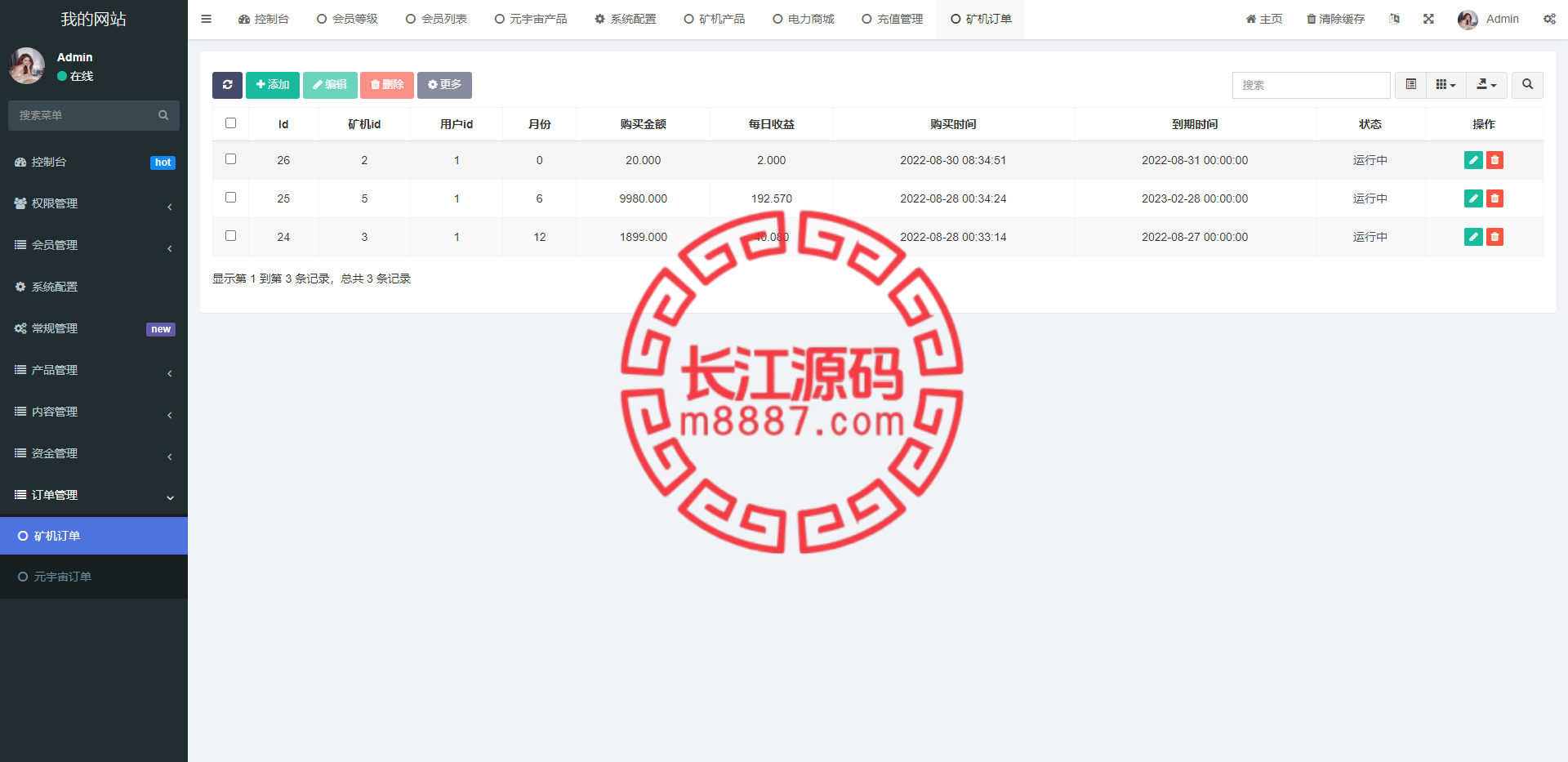Switch to 会员列表 tab

pyautogui.click(x=436, y=19)
